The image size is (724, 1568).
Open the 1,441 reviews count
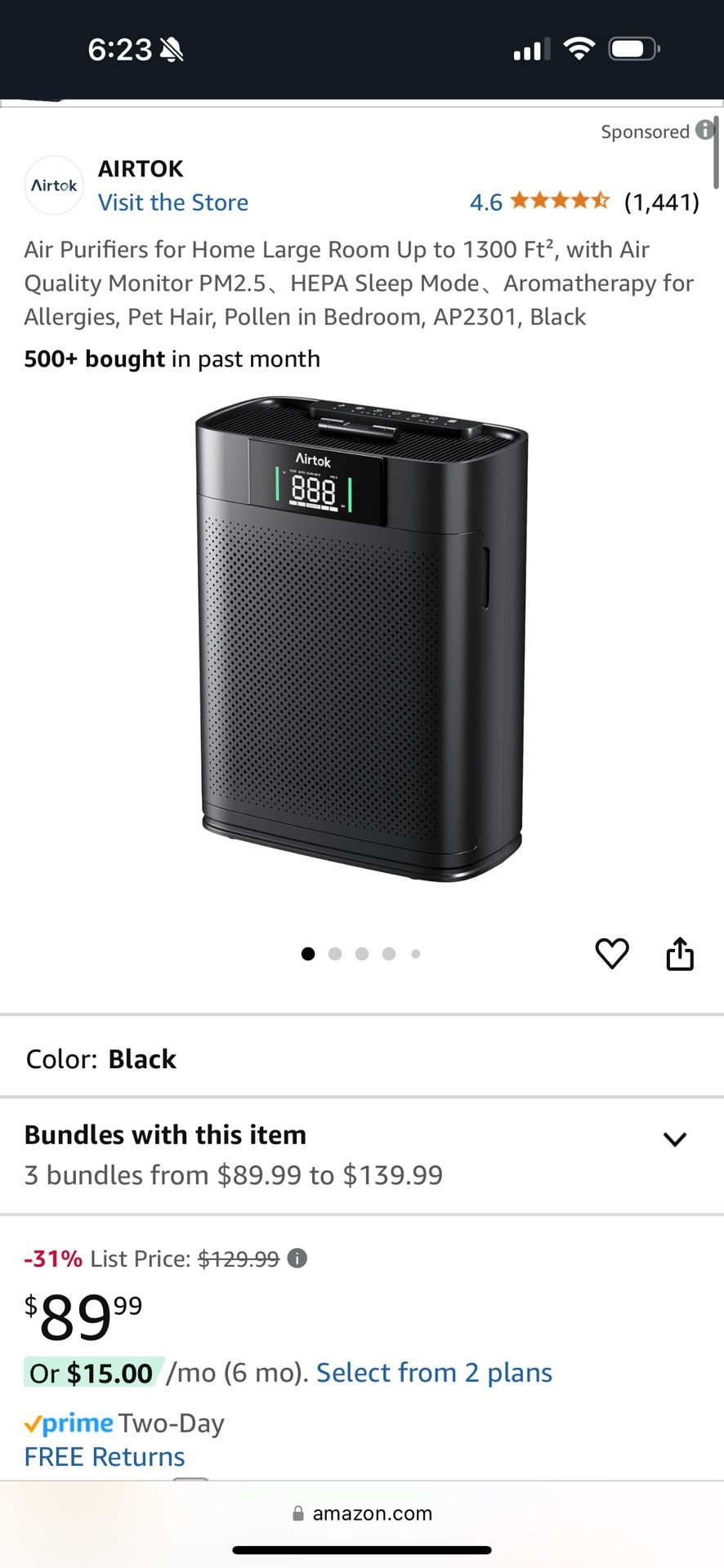[662, 202]
